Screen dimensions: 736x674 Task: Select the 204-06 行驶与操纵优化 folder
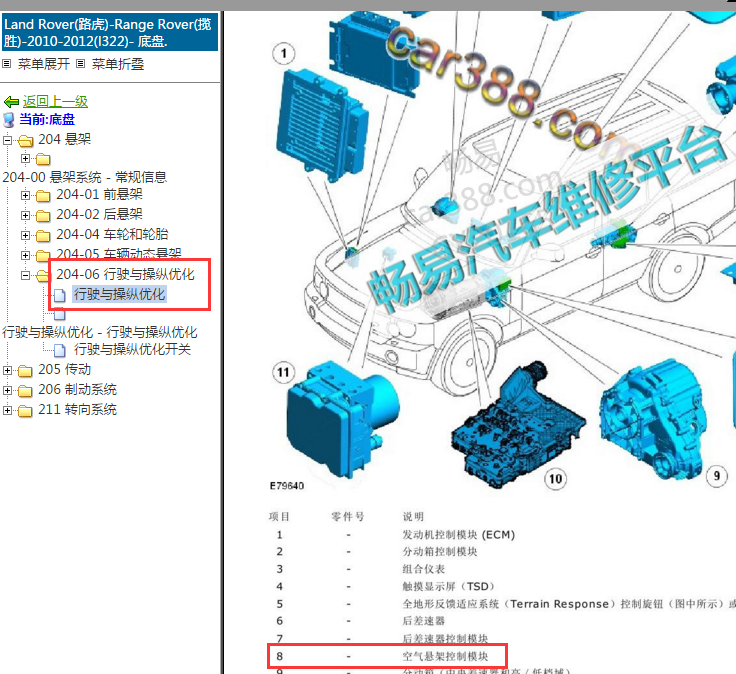coord(125,274)
